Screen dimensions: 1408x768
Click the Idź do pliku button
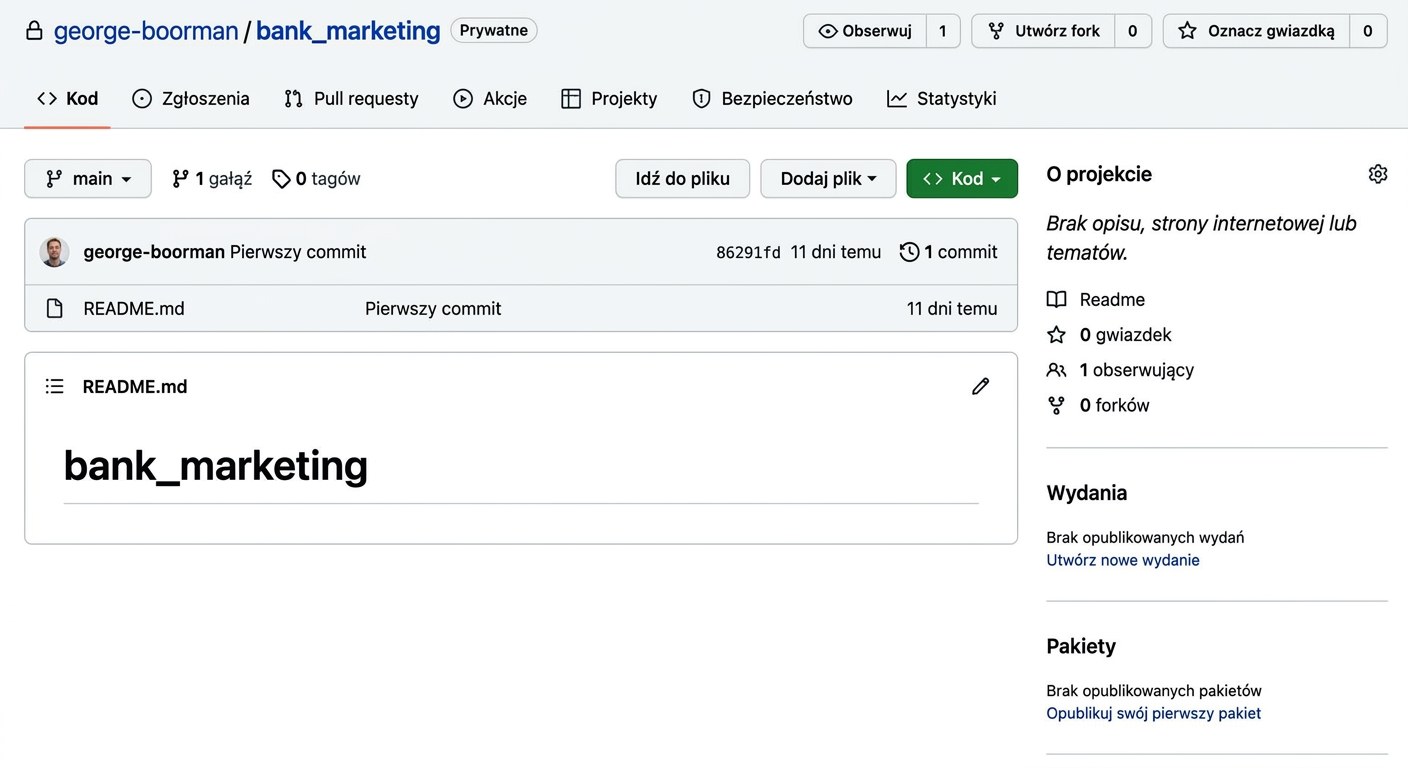click(x=683, y=179)
